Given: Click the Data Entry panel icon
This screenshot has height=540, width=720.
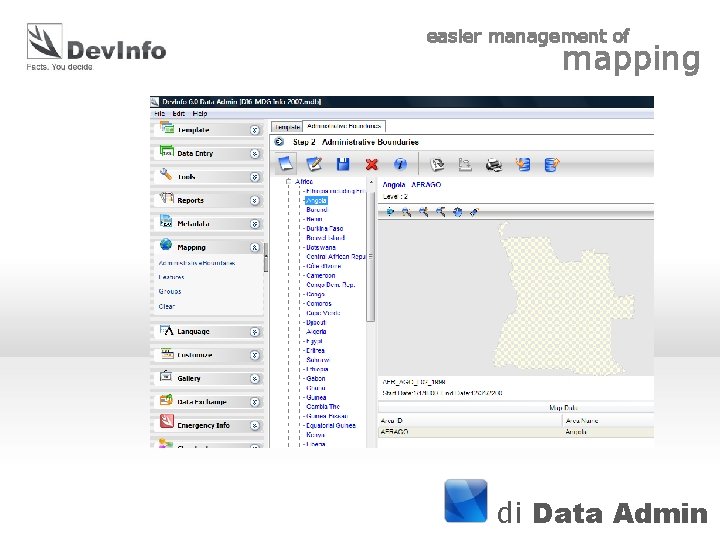Looking at the screenshot, I should point(166,151).
